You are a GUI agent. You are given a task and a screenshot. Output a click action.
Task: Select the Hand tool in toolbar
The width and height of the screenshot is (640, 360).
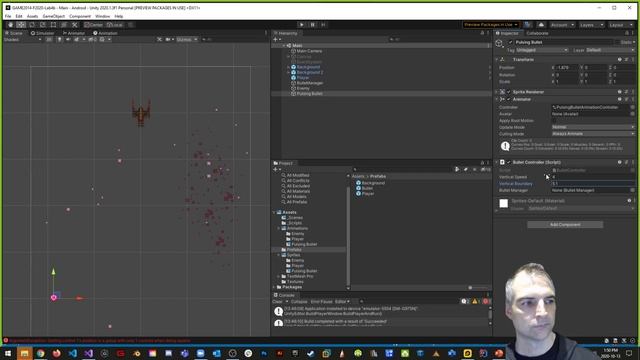click(10, 25)
